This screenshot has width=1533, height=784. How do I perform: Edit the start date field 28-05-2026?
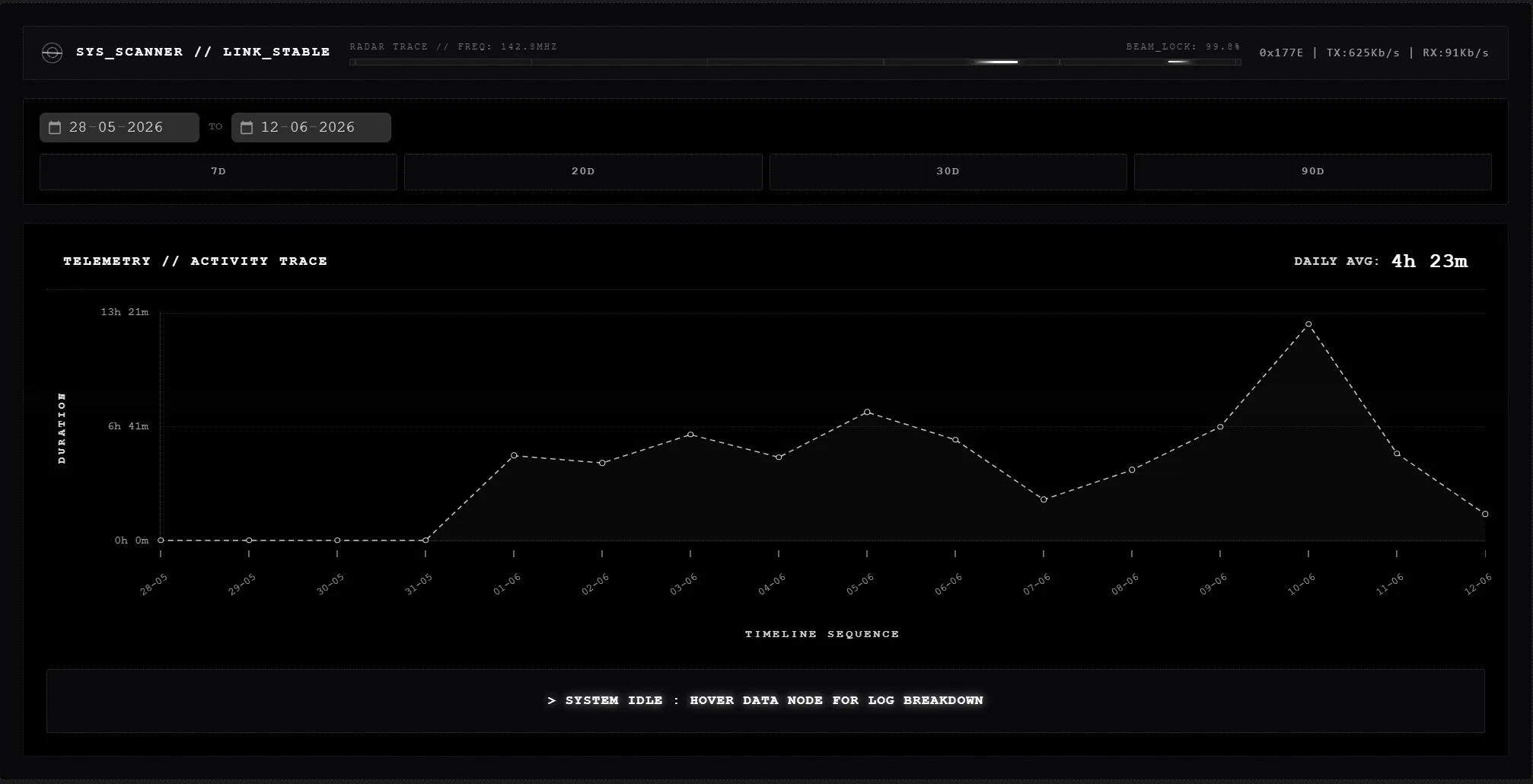pos(120,127)
